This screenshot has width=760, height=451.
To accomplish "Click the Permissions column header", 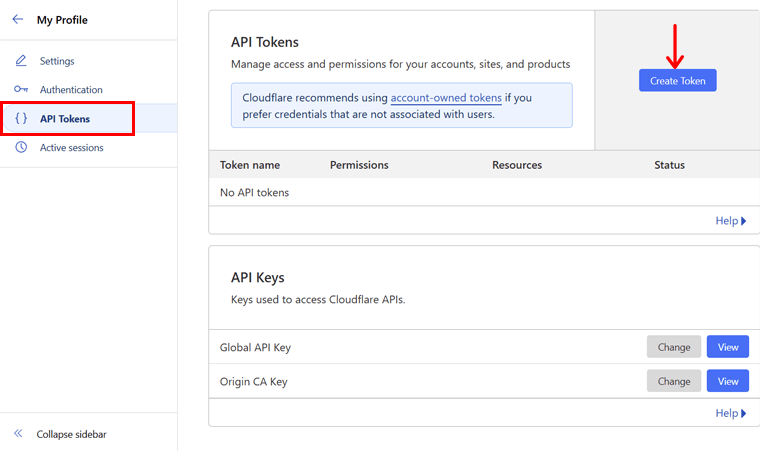I will click(359, 165).
